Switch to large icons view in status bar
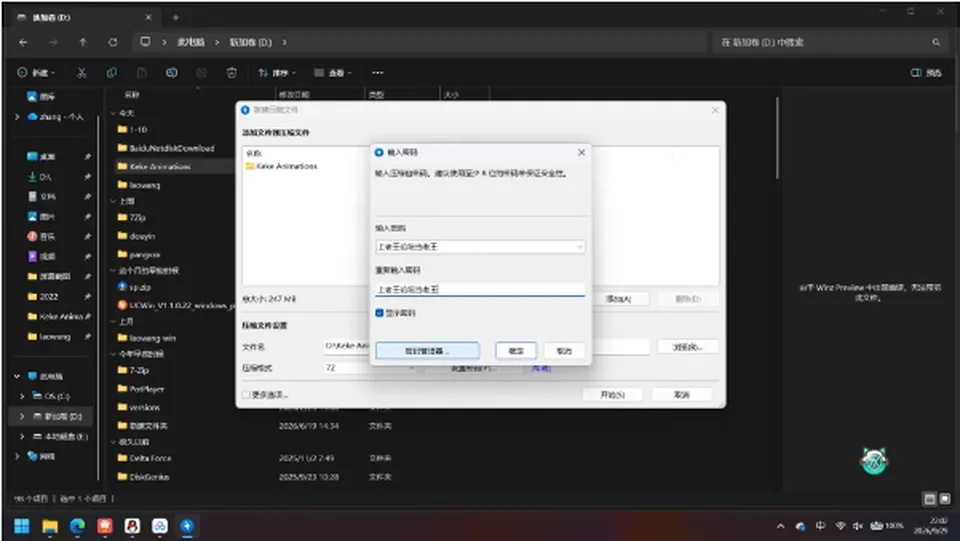The width and height of the screenshot is (960, 541). (x=944, y=499)
